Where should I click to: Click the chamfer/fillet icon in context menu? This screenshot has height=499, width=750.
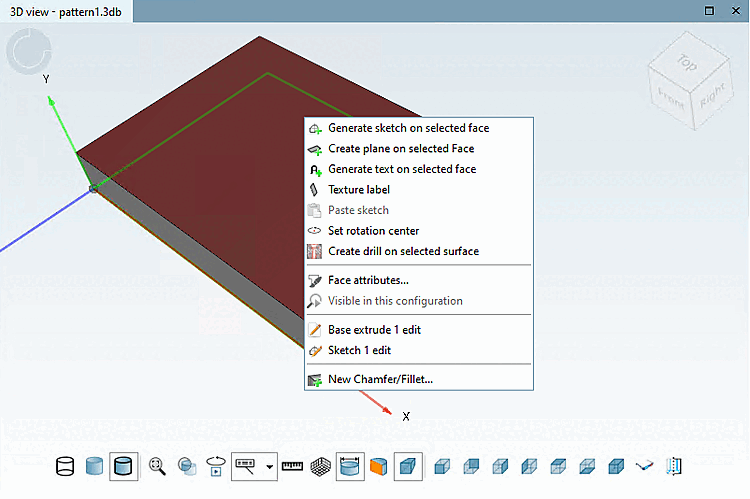315,380
